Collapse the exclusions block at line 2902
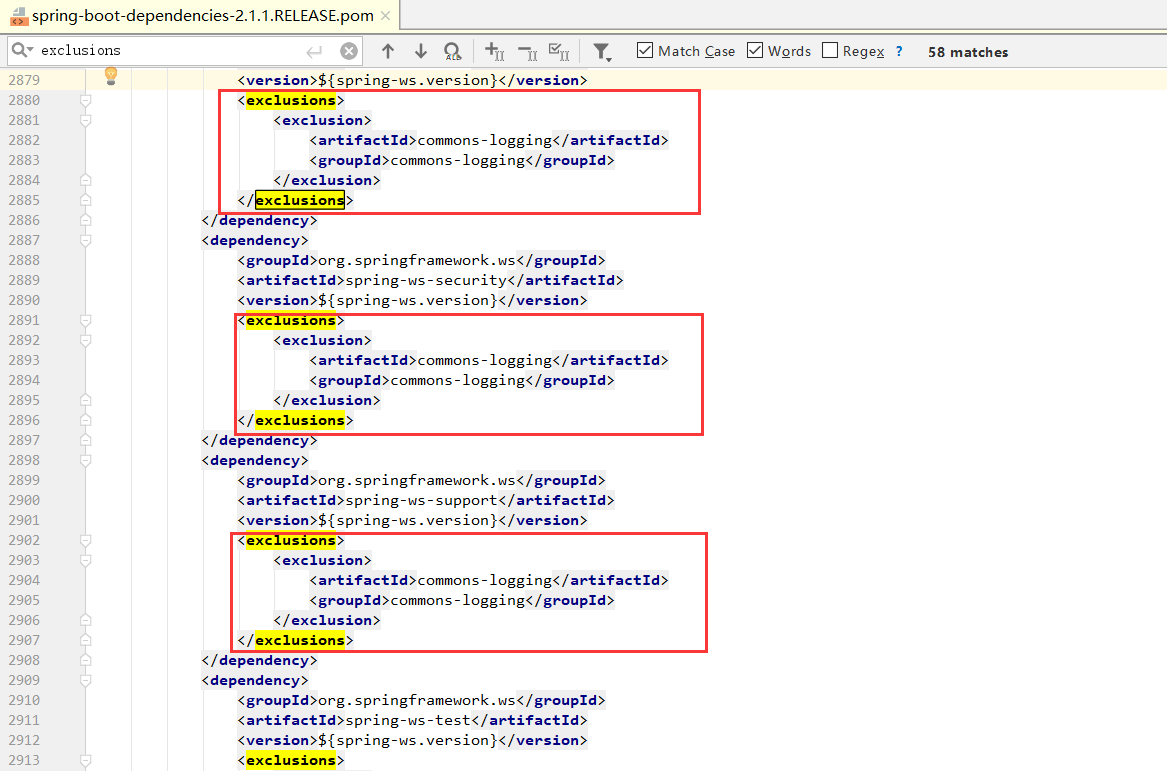1167x771 pixels. point(86,540)
